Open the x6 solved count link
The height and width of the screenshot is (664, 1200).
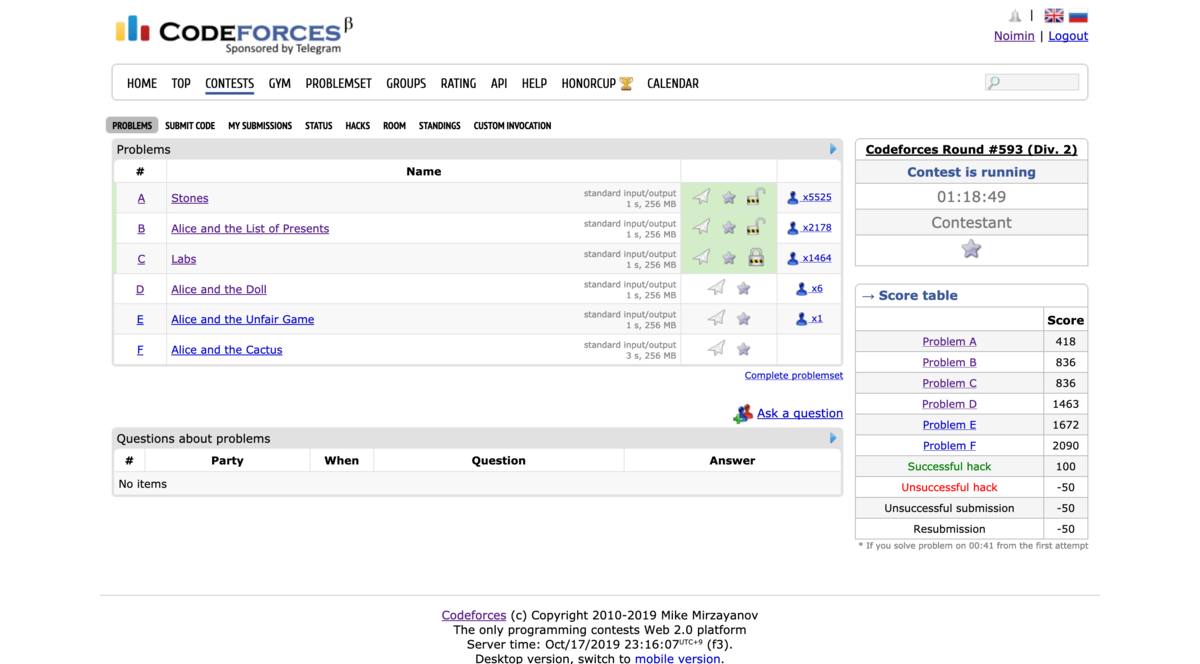click(817, 288)
